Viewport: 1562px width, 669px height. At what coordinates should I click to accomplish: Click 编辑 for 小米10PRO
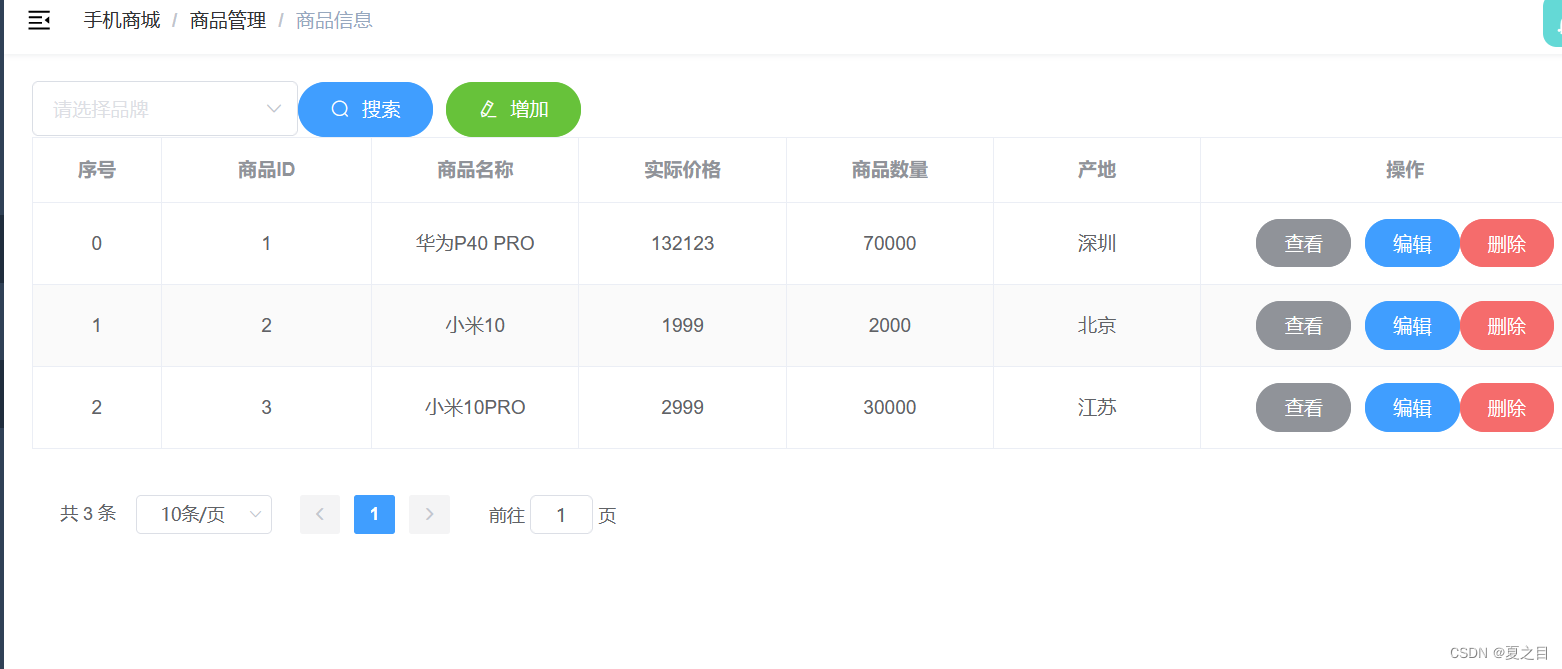point(1412,407)
